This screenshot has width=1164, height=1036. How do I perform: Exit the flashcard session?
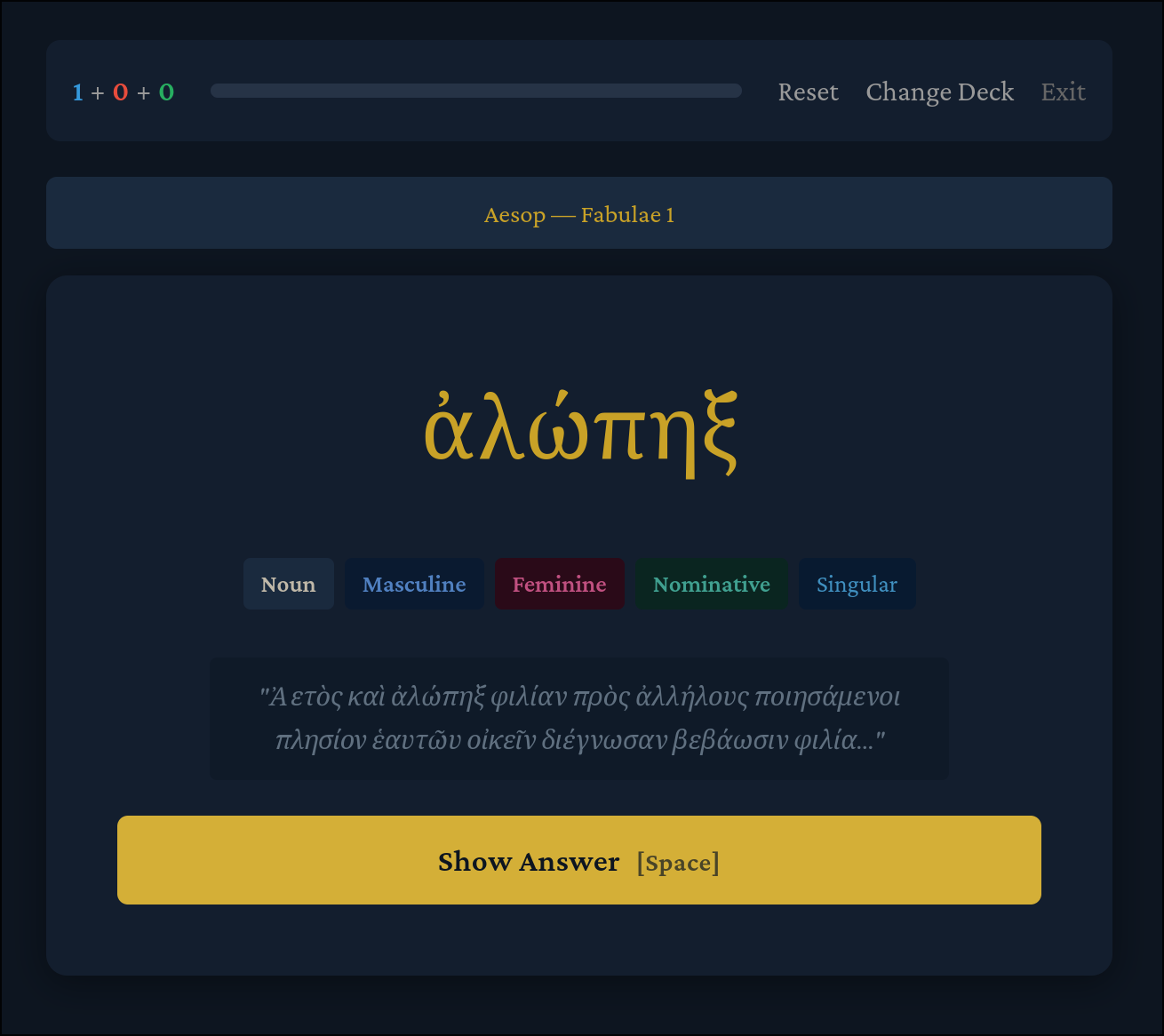(1063, 92)
